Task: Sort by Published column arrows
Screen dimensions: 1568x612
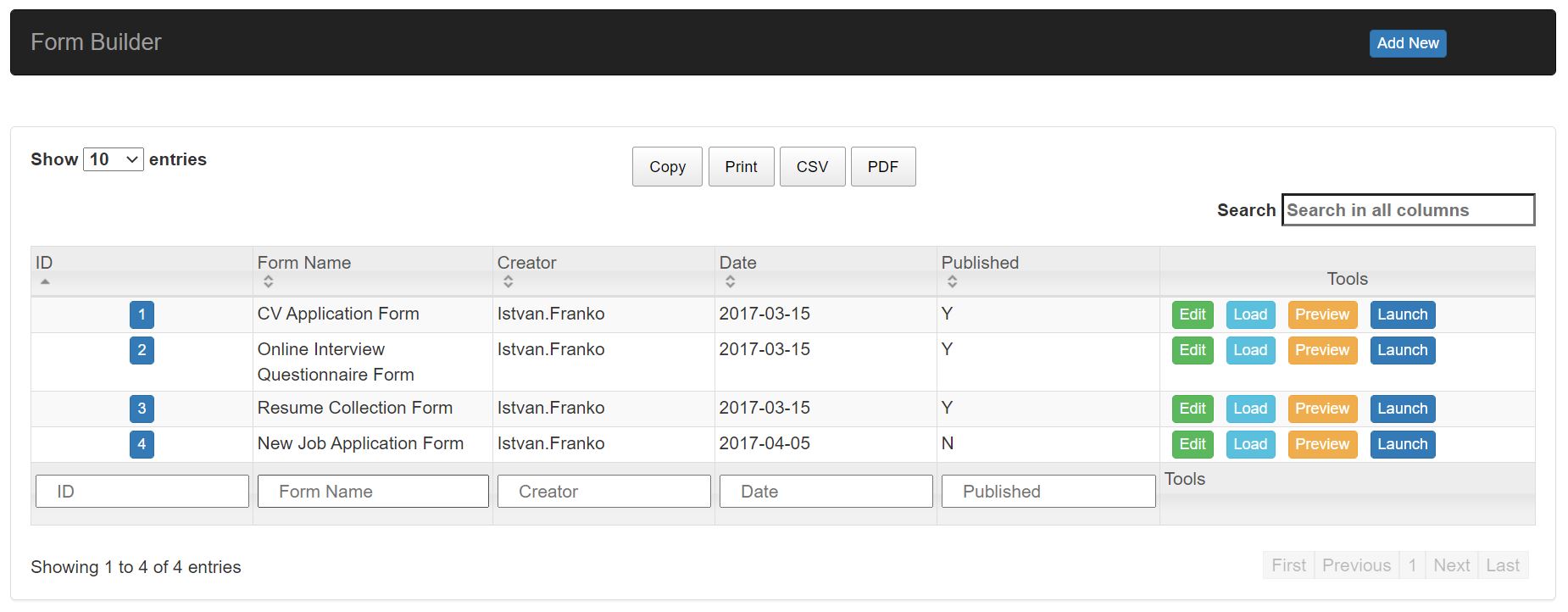Action: tap(952, 281)
